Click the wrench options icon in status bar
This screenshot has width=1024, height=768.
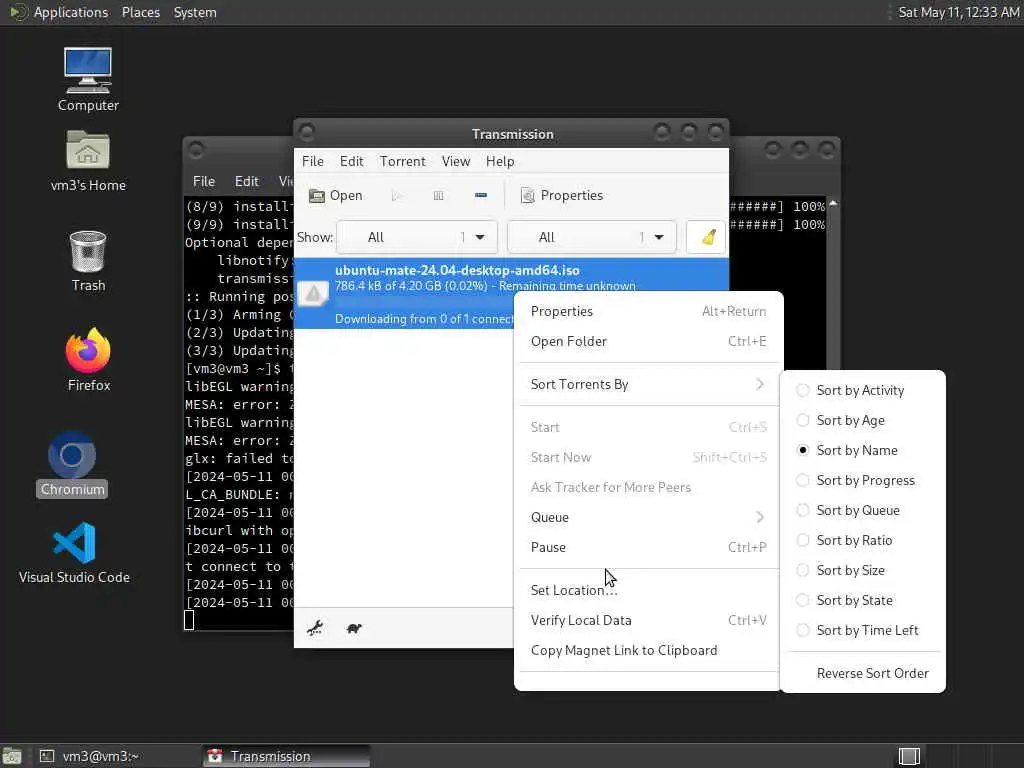[315, 628]
